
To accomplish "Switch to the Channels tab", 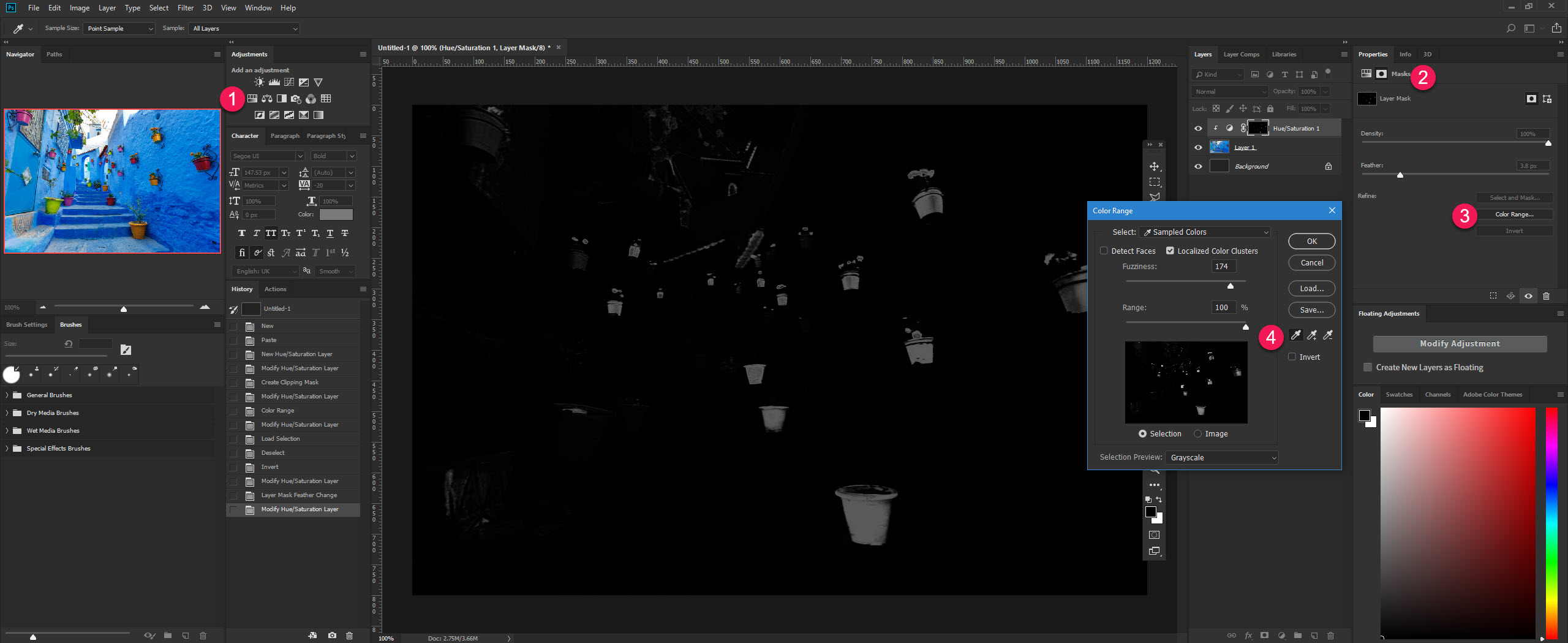I will coord(1438,395).
